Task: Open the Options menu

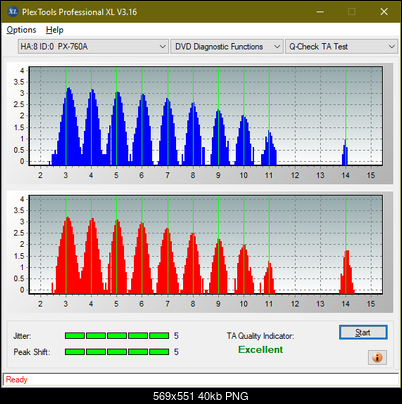Action: pyautogui.click(x=21, y=30)
